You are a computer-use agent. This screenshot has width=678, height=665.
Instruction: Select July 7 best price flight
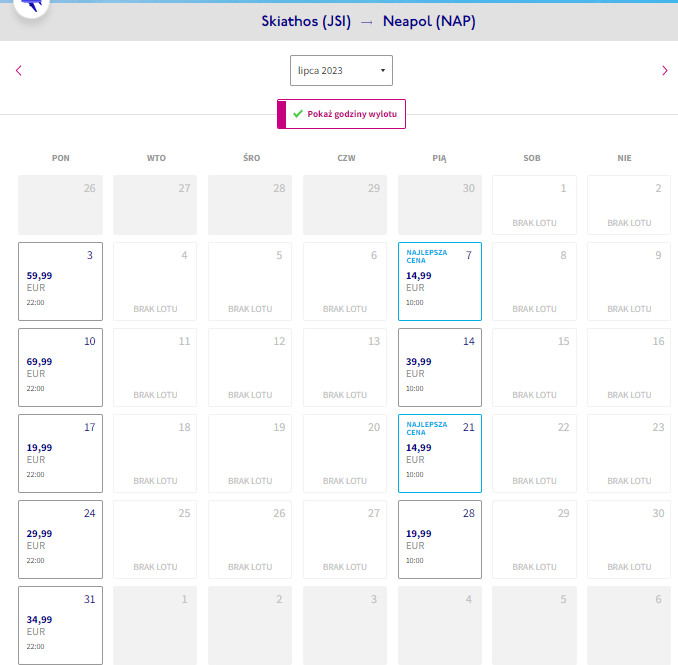click(x=440, y=281)
